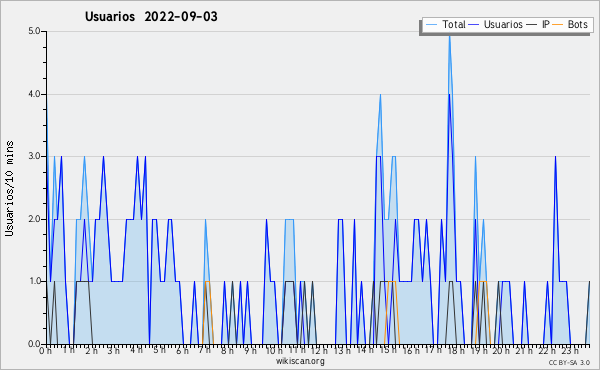Click the orange Bots legend line
600x370 pixels.
[x=558, y=25]
